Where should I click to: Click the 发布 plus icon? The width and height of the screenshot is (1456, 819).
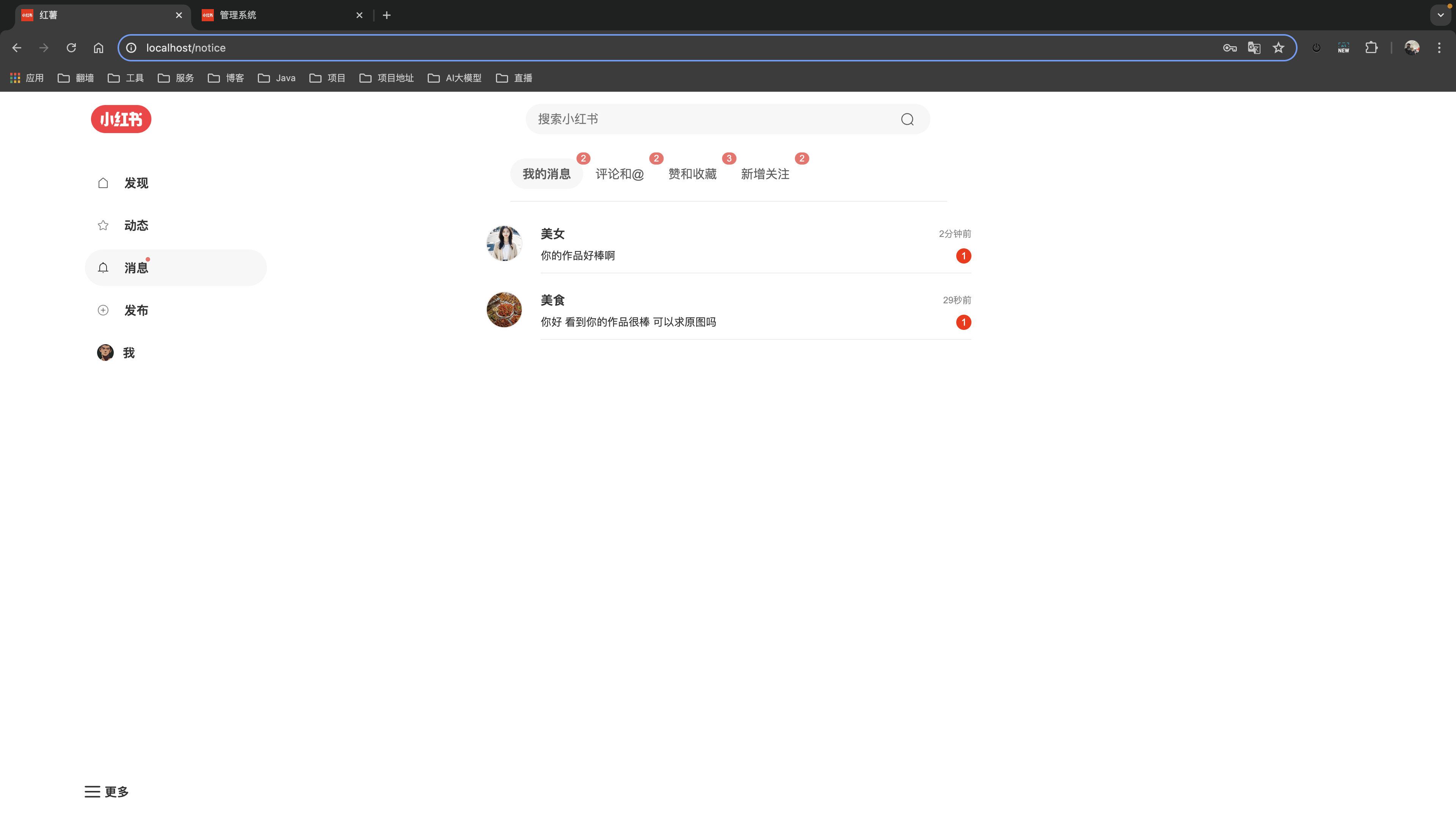coord(104,310)
